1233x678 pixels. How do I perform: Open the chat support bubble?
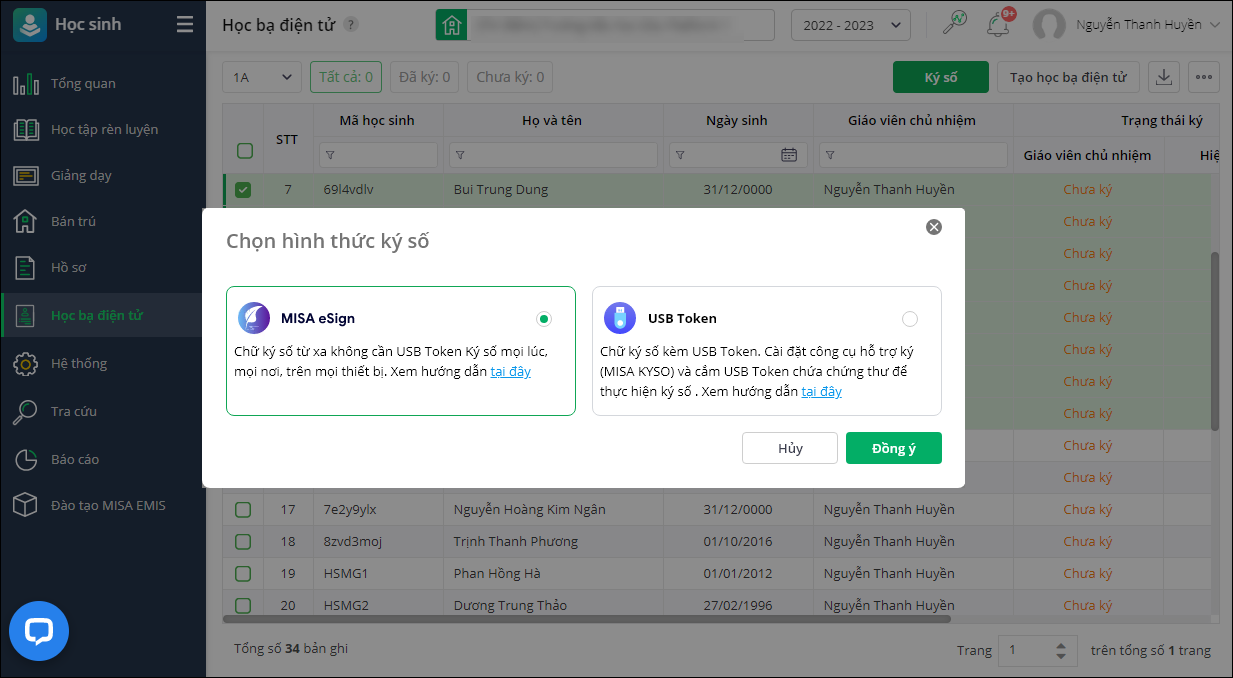coord(39,631)
